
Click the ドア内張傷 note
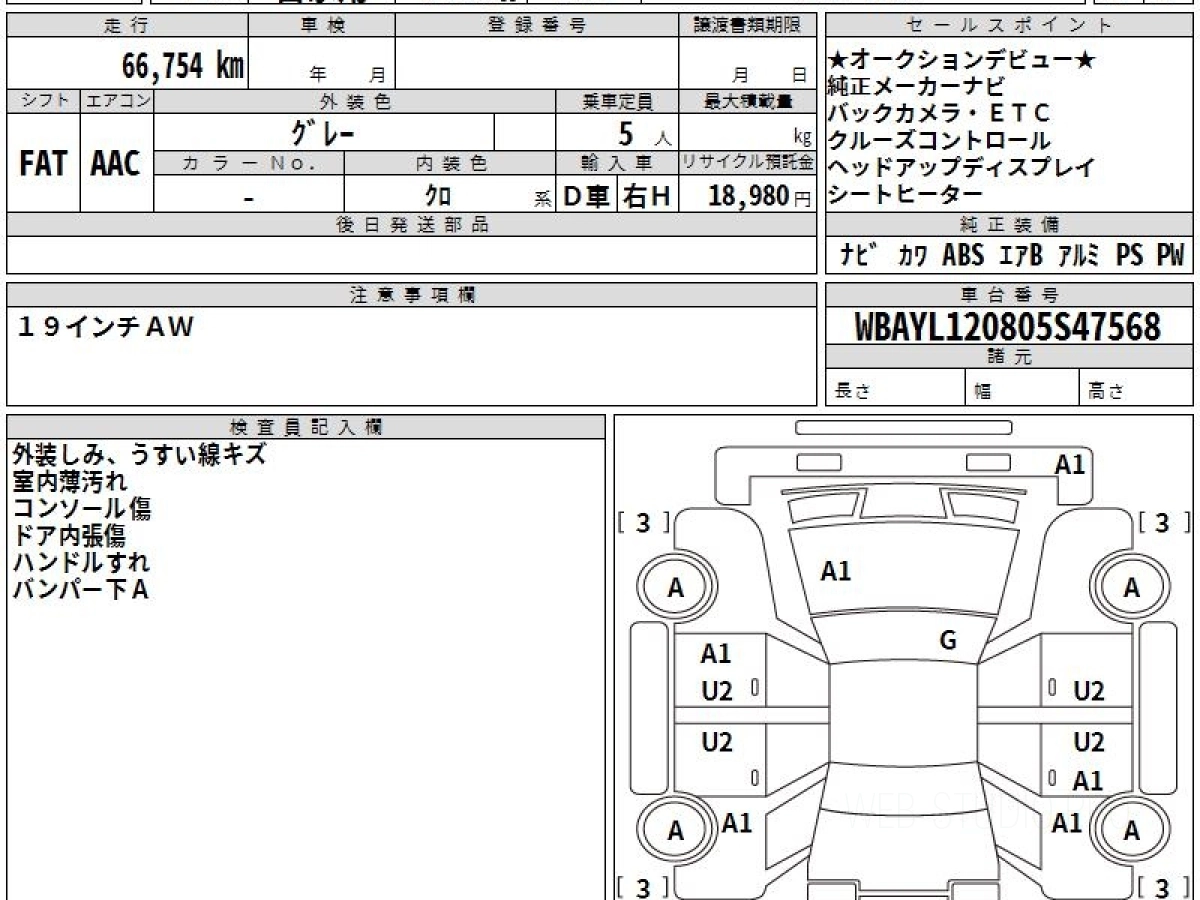tap(69, 535)
